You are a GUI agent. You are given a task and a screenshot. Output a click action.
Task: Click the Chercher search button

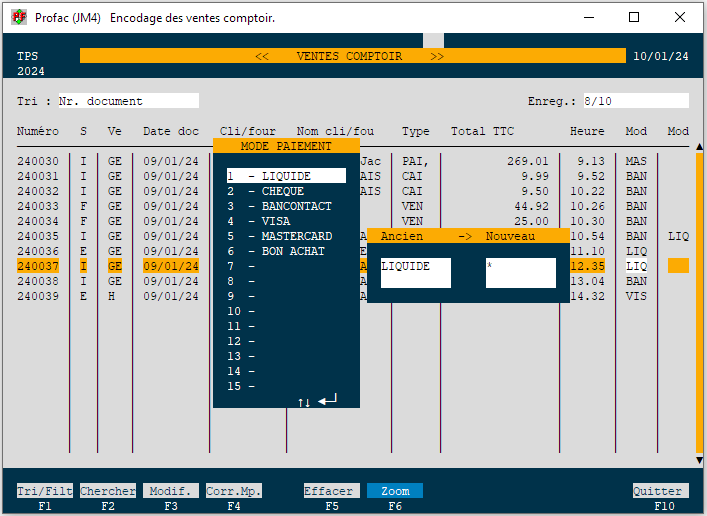point(108,491)
